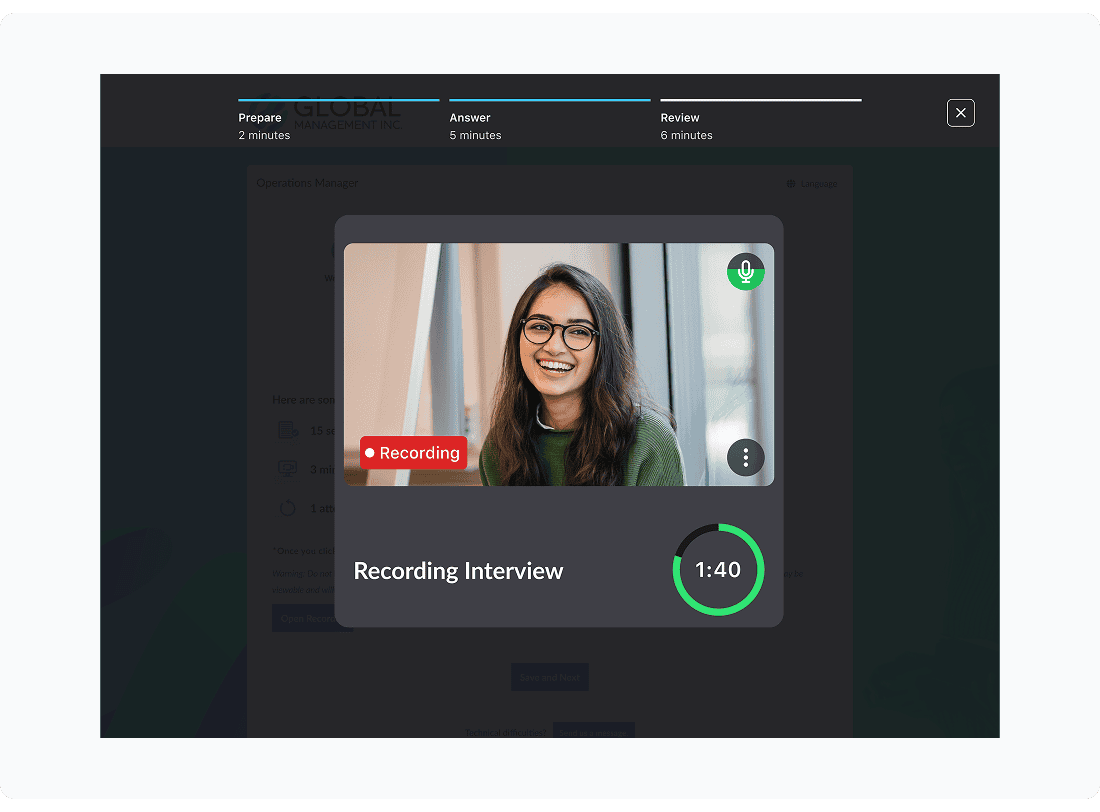Click the Operations Manager title text
Viewport: 1100px width, 812px height.
pyautogui.click(x=307, y=183)
